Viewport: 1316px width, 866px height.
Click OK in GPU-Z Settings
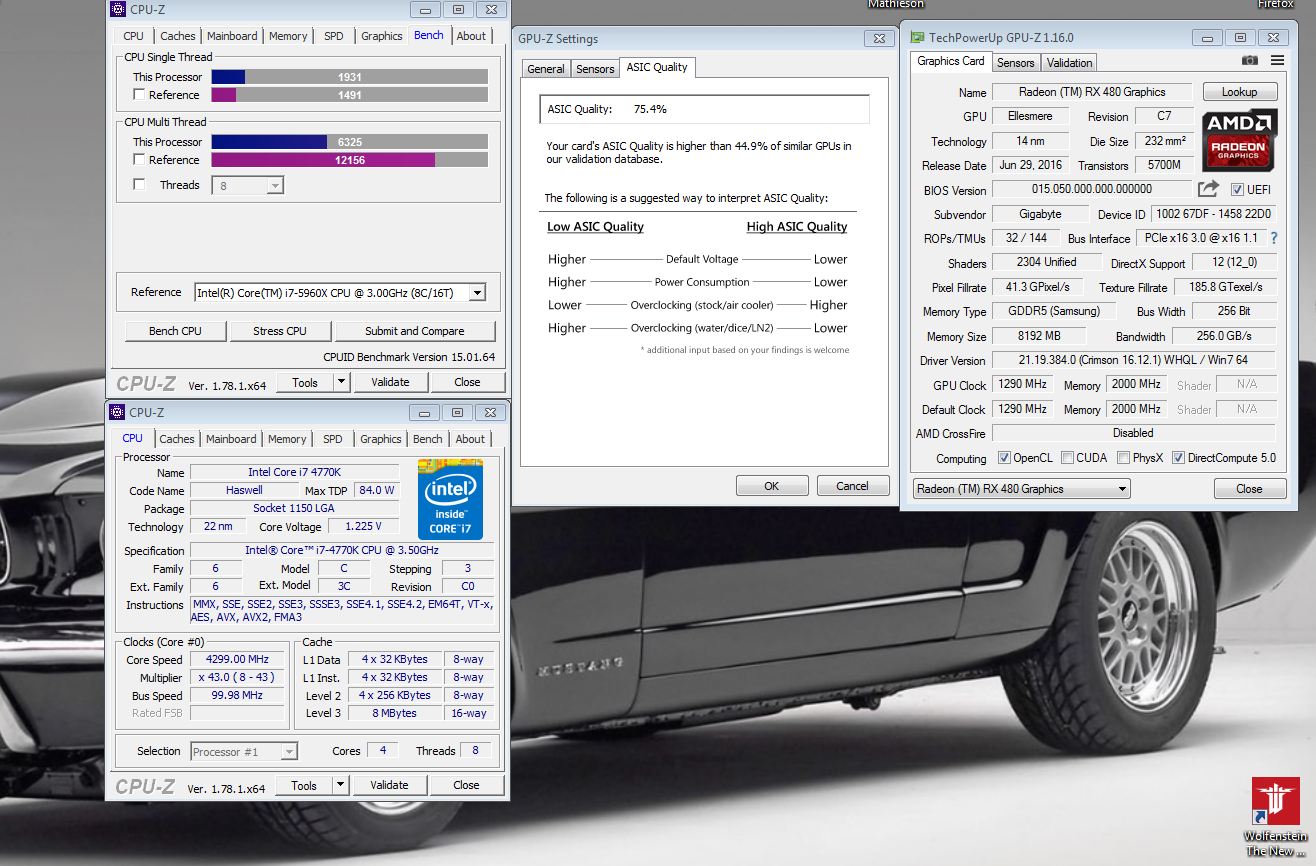click(x=771, y=486)
